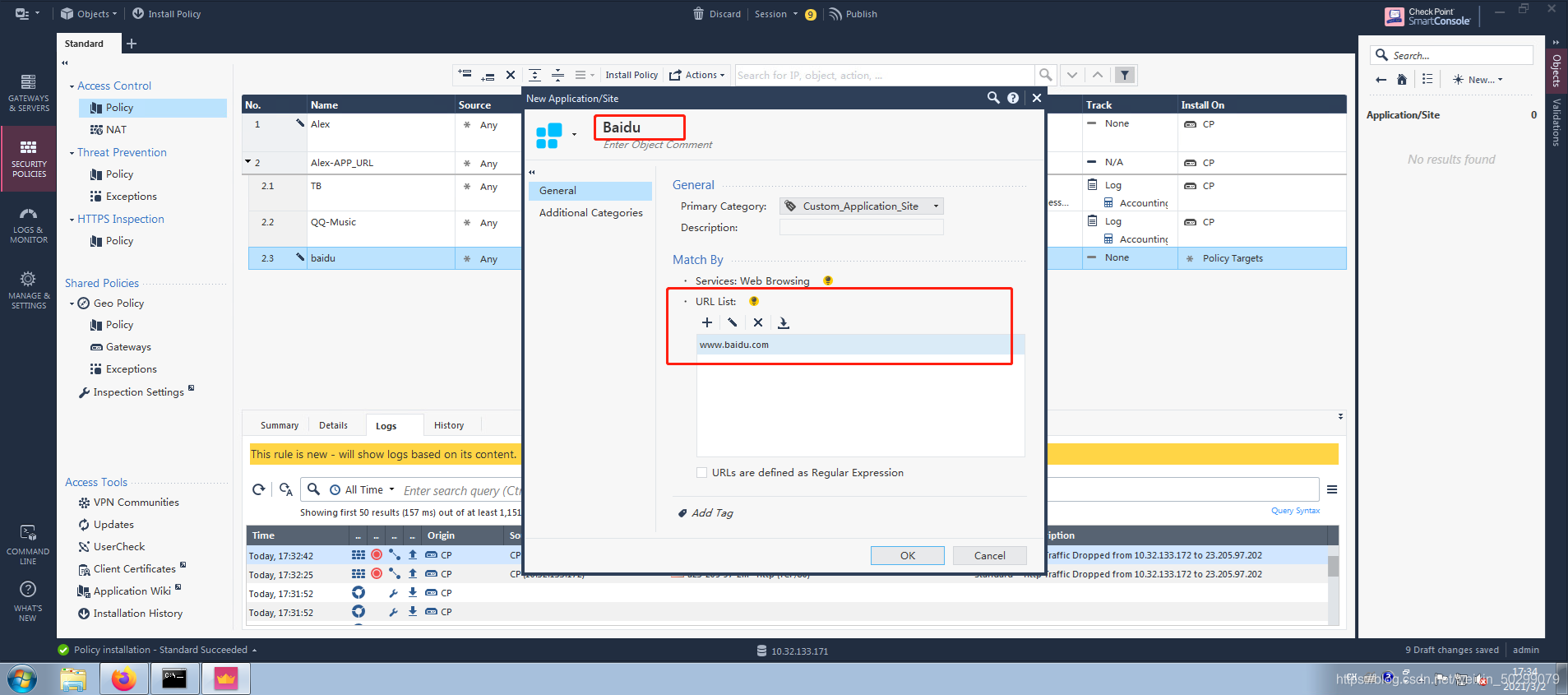This screenshot has height=695, width=1568.
Task: Toggle auto-refresh icon in logs pane
Action: pos(285,489)
